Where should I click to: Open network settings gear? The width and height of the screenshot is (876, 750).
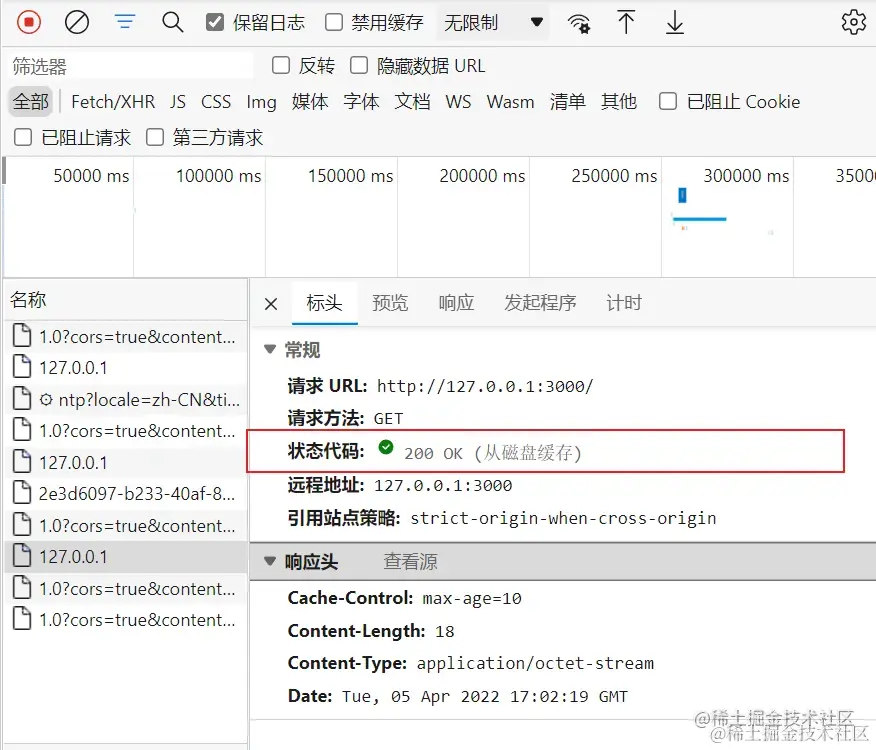[853, 22]
